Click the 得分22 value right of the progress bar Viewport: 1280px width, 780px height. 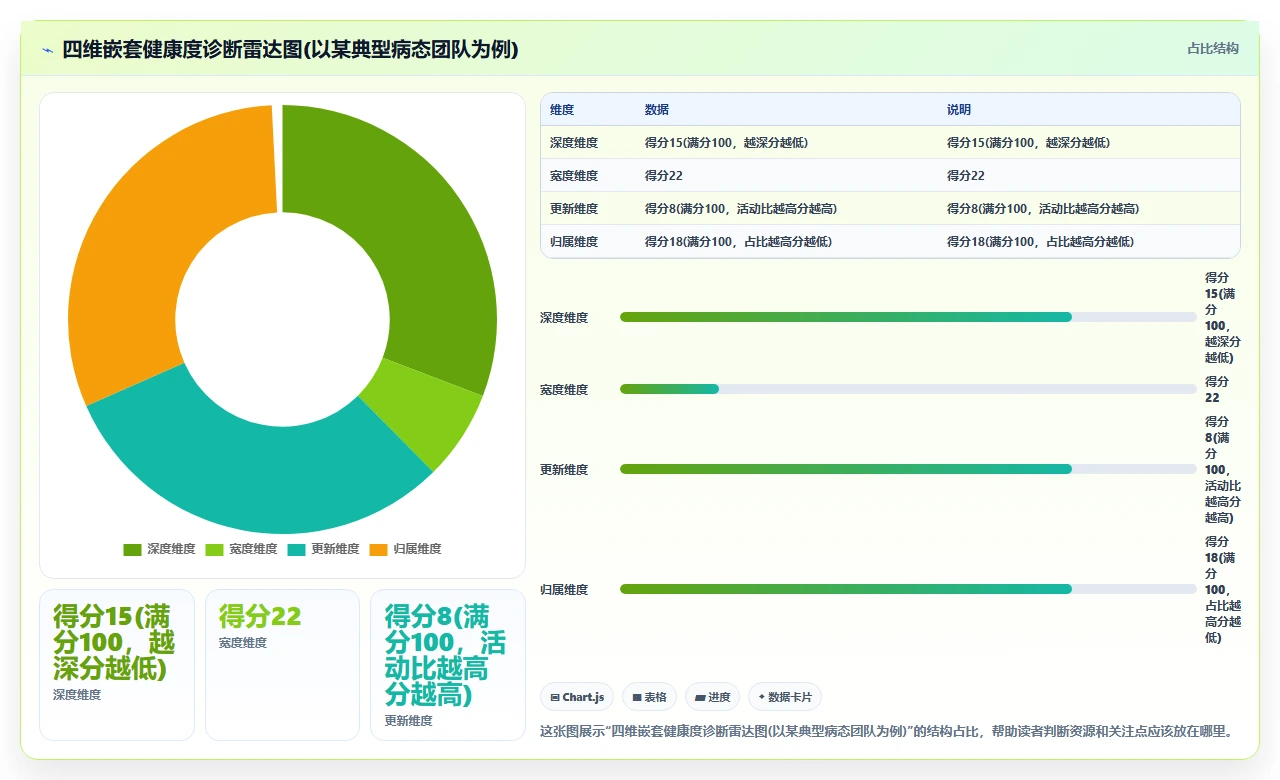1218,390
